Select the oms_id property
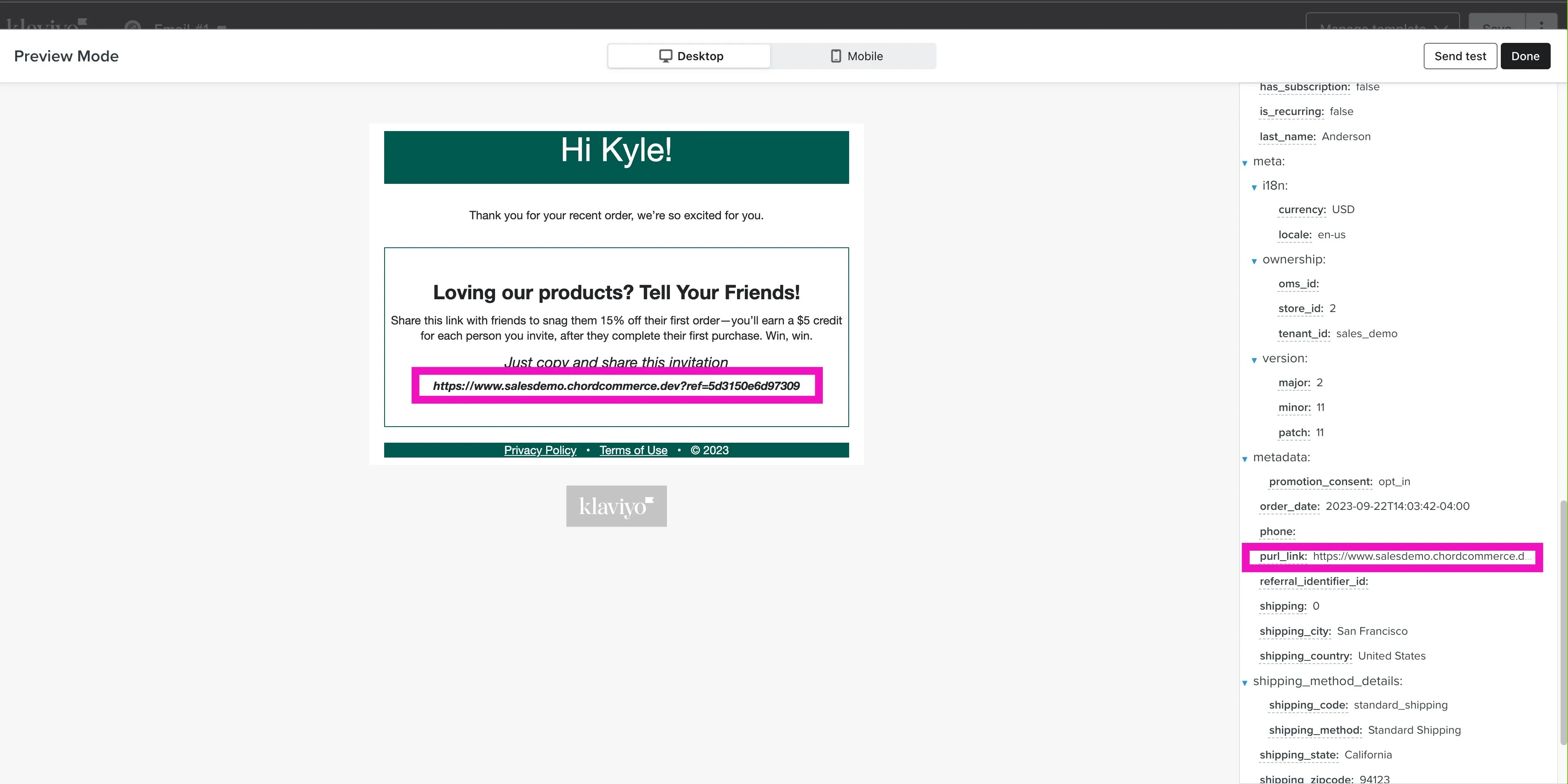Viewport: 1568px width, 784px height. [1298, 284]
